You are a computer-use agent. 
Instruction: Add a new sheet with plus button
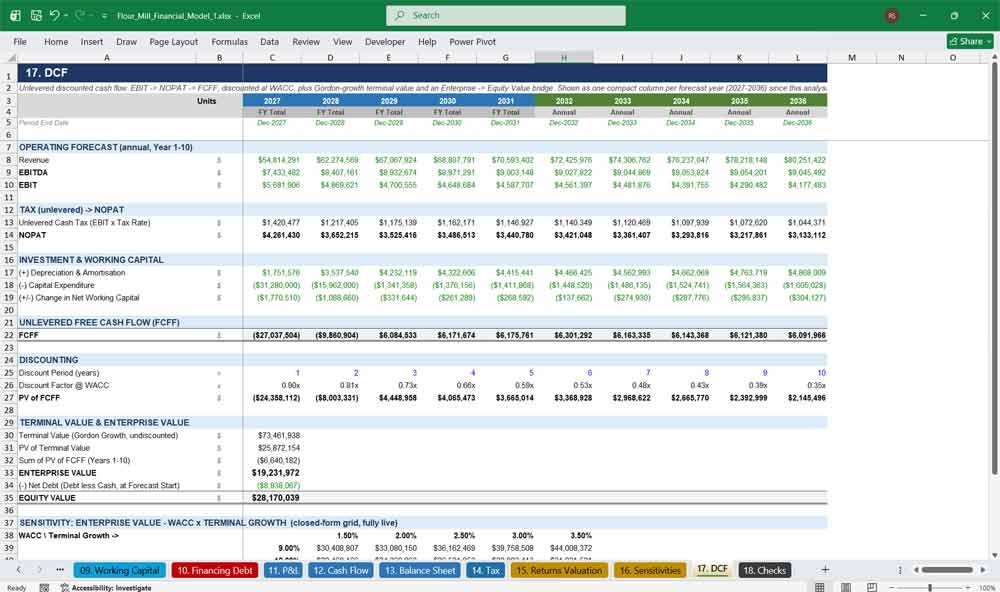click(x=825, y=570)
